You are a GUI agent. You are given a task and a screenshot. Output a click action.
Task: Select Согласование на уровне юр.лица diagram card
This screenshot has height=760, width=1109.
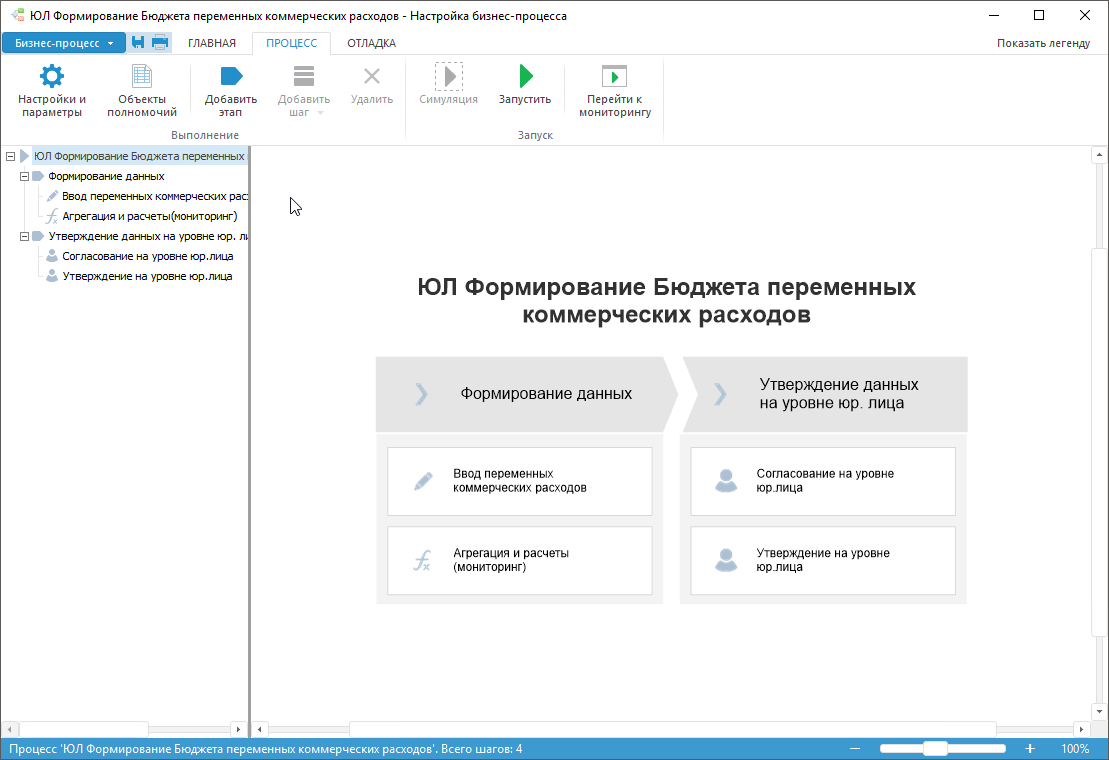pos(822,481)
